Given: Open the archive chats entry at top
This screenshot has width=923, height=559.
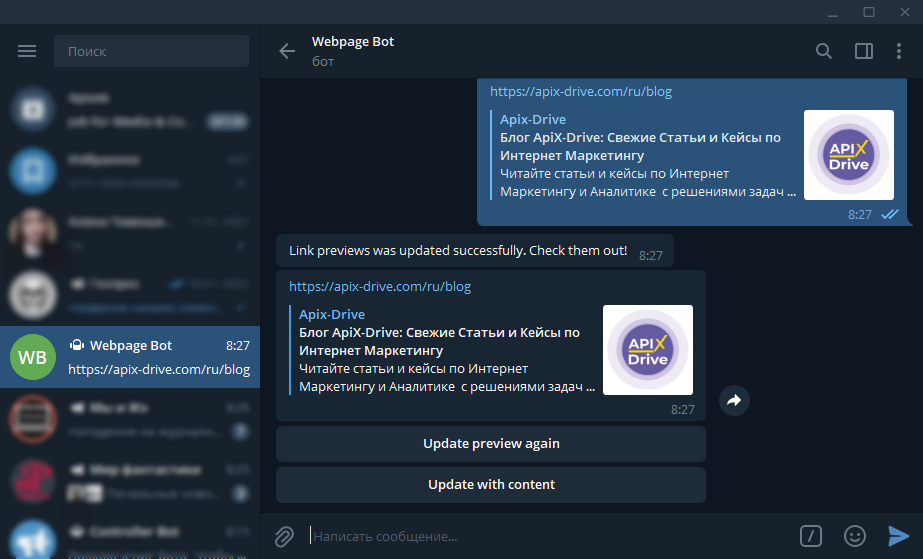Looking at the screenshot, I should pyautogui.click(x=130, y=109).
